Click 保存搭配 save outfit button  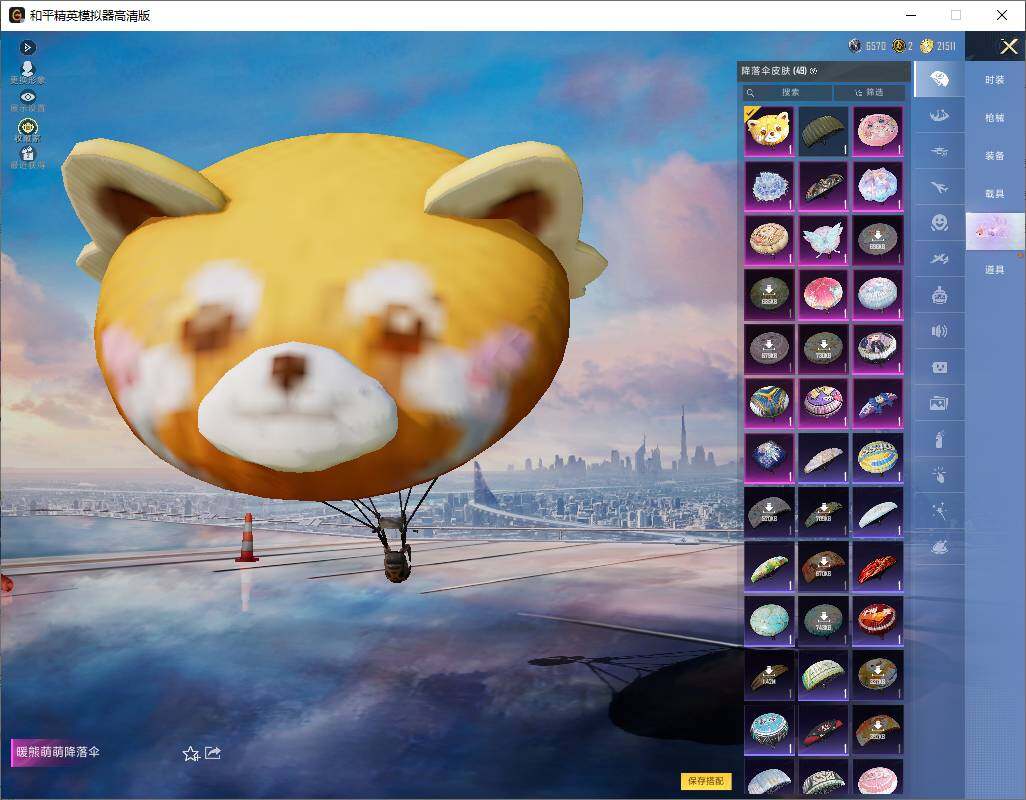click(706, 780)
